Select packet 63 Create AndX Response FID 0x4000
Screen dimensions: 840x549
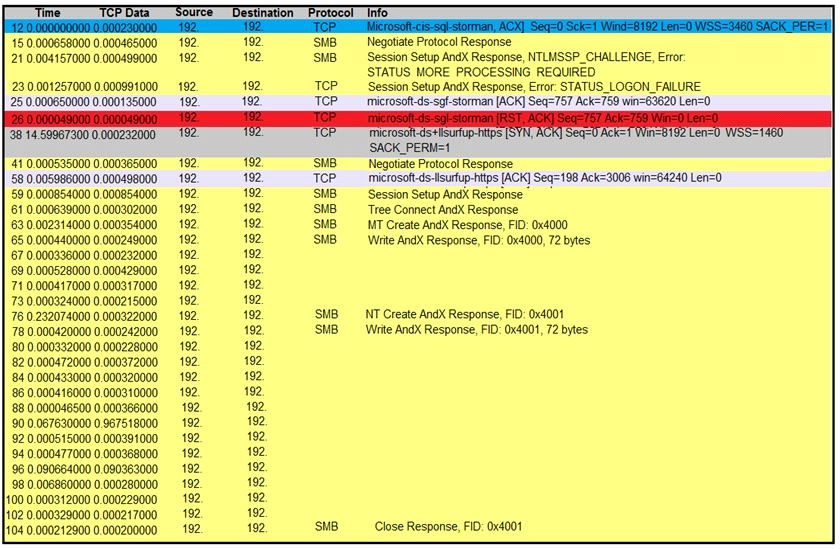[418, 225]
